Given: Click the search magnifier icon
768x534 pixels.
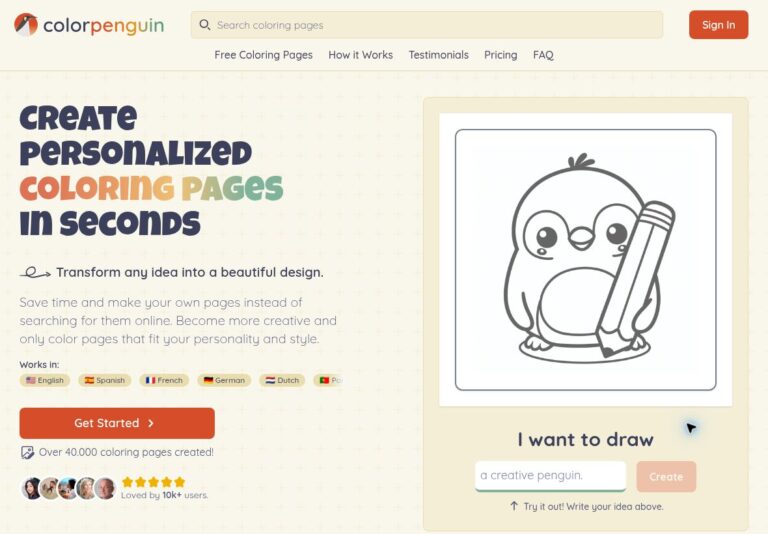Looking at the screenshot, I should point(205,24).
